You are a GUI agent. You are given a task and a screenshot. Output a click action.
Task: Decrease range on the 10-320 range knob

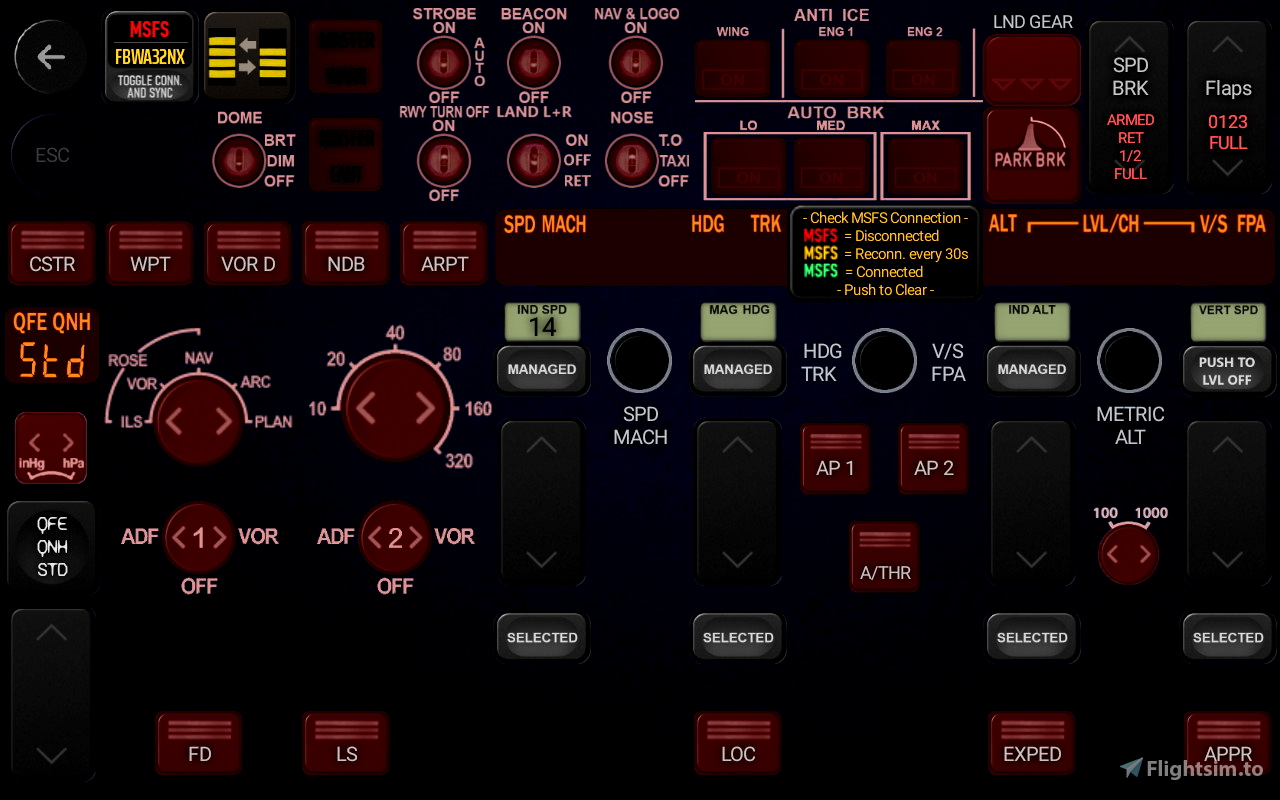coord(367,408)
